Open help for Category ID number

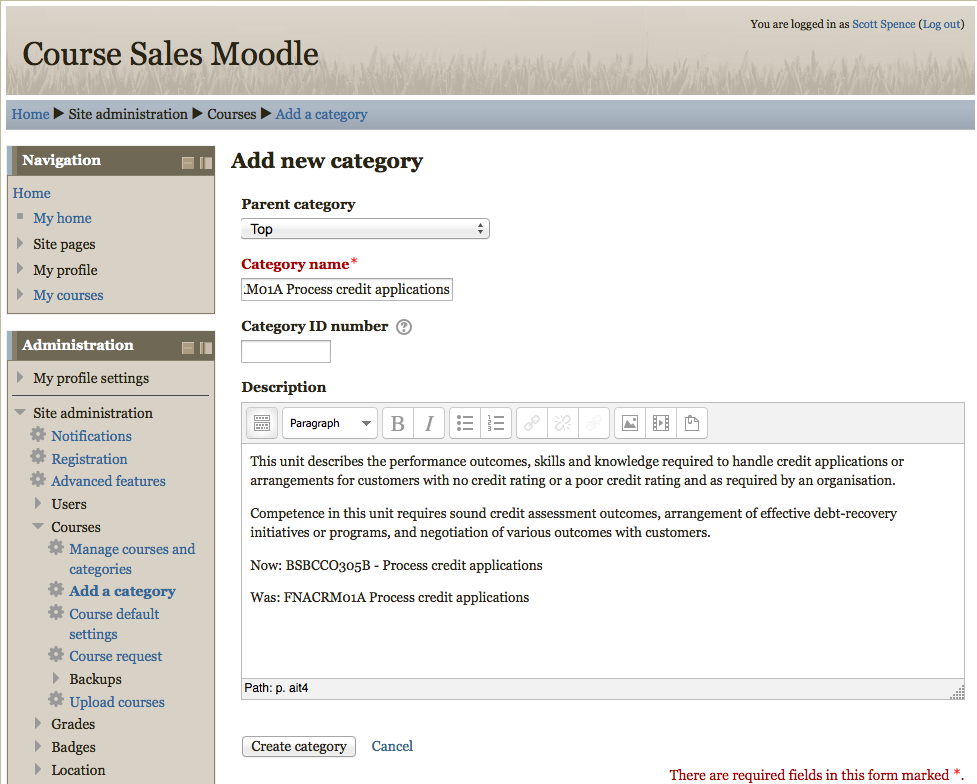click(x=404, y=327)
